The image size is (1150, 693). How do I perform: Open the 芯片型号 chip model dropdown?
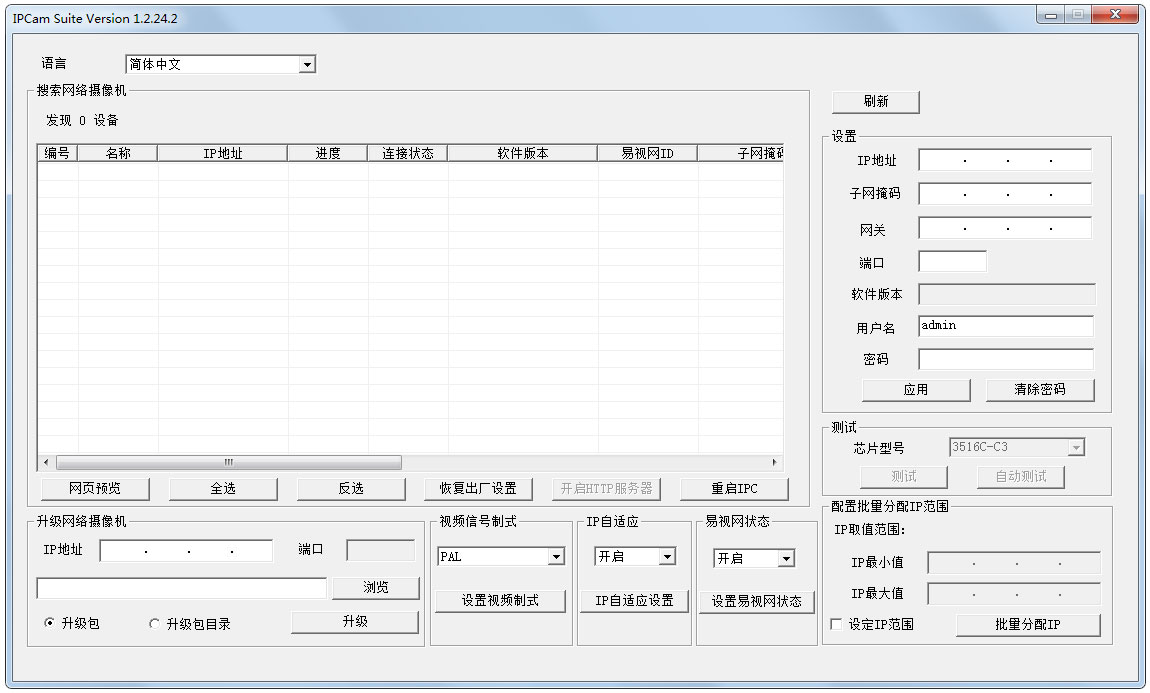[x=1077, y=447]
